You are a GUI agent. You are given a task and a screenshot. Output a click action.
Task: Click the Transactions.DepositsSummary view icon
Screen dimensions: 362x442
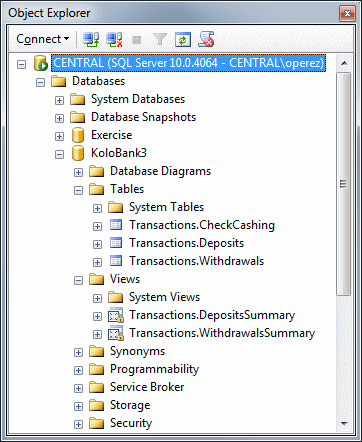[x=116, y=315]
